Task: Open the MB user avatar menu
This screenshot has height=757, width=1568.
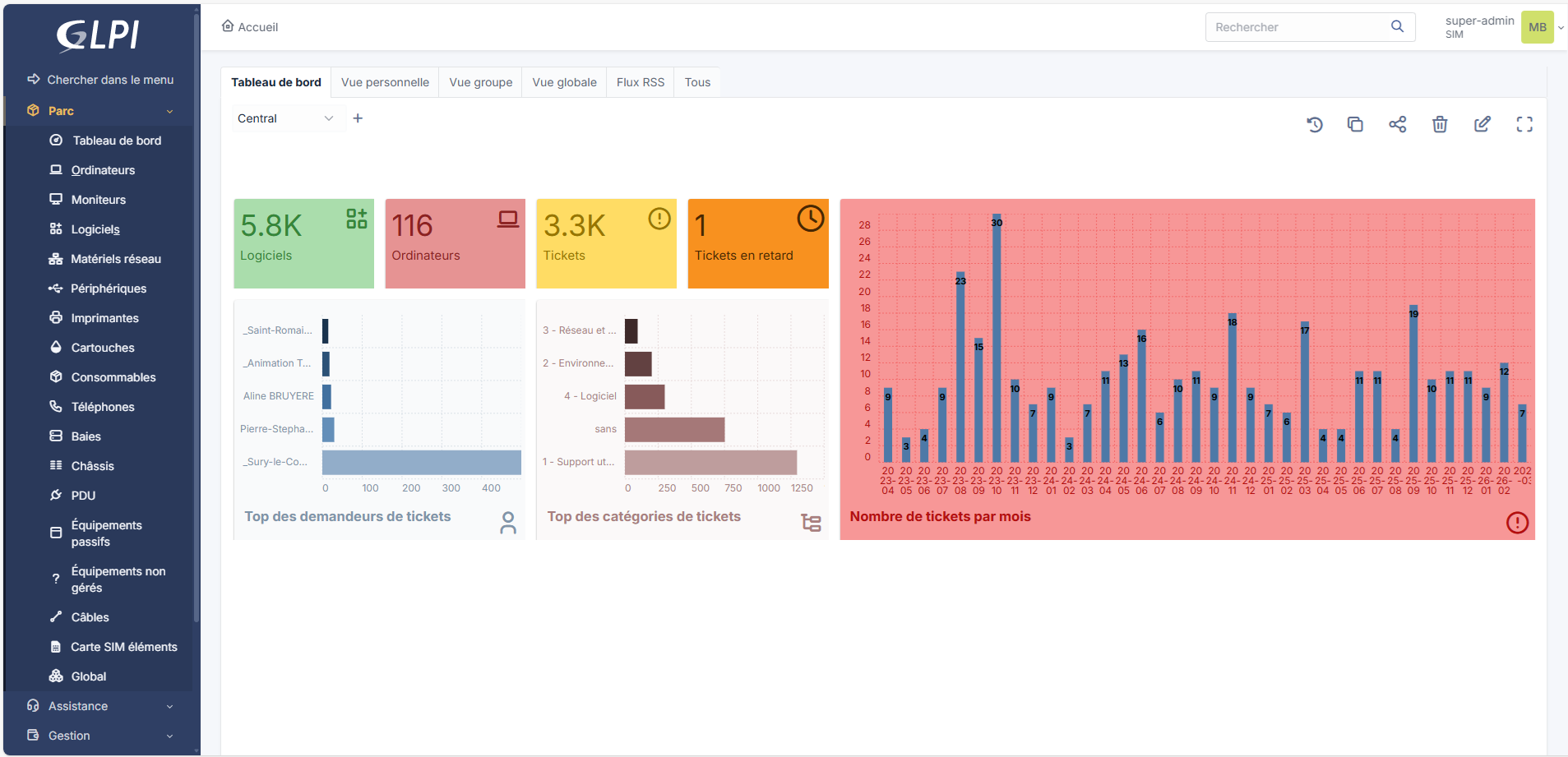Action: pos(1538,27)
